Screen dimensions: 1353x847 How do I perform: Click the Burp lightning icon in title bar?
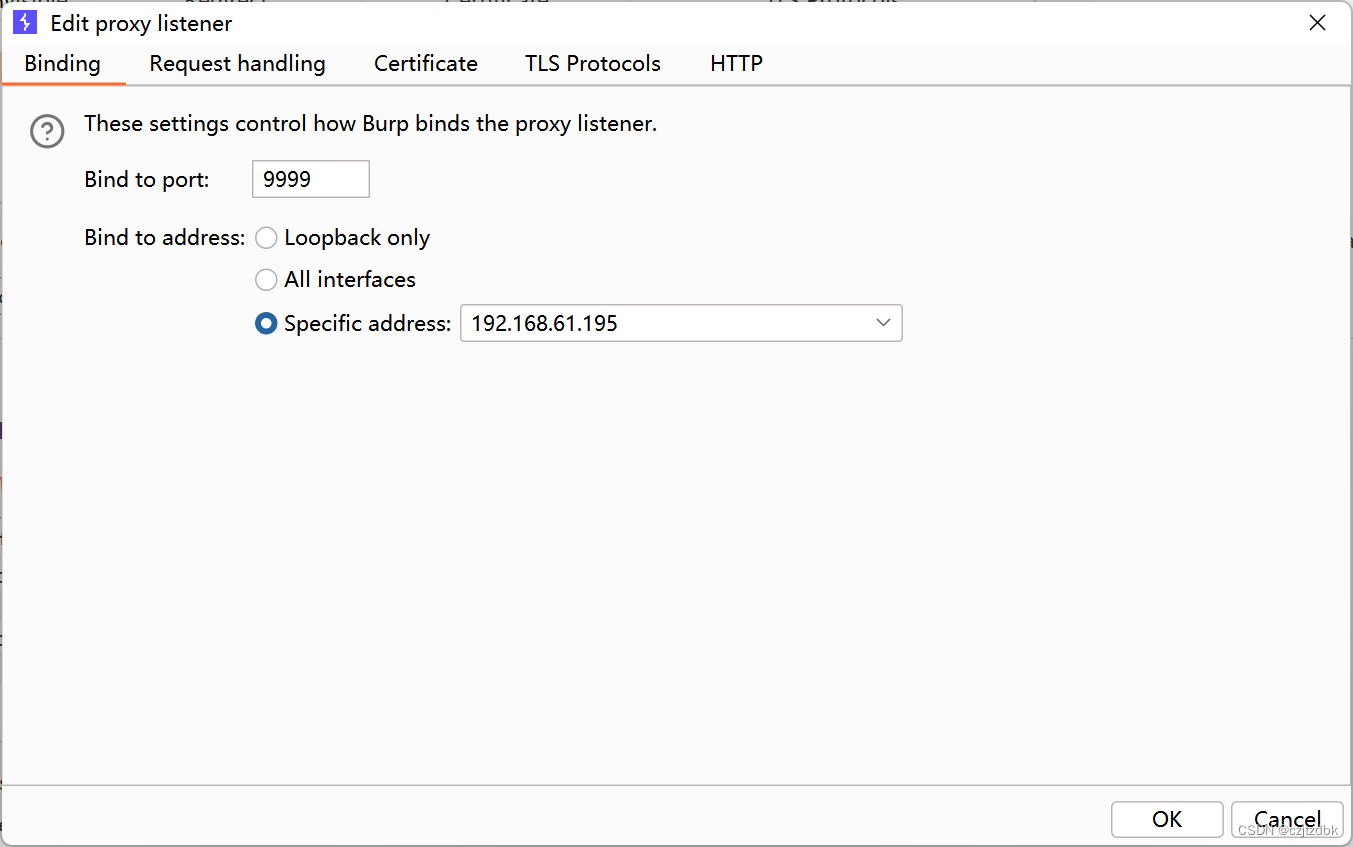coord(25,22)
